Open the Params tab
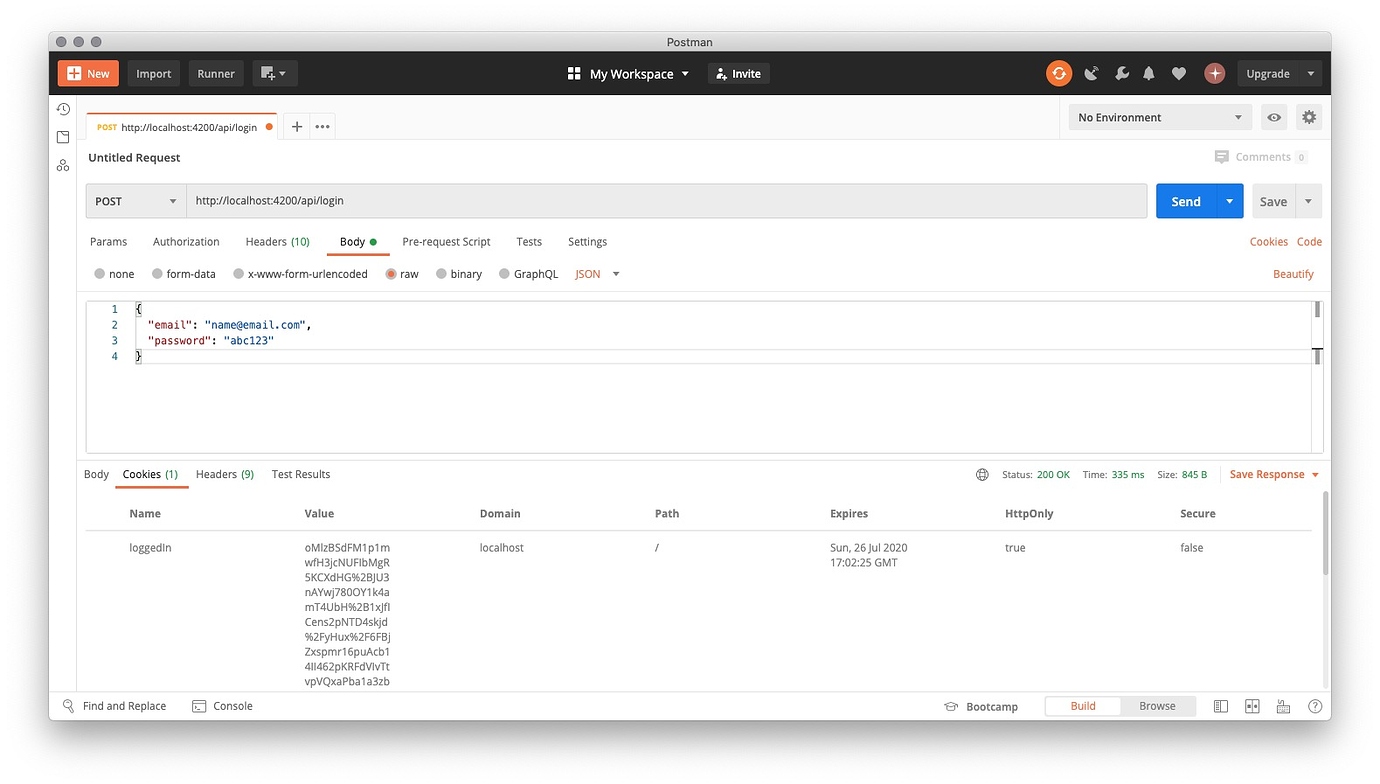The image size is (1380, 784). [x=108, y=242]
